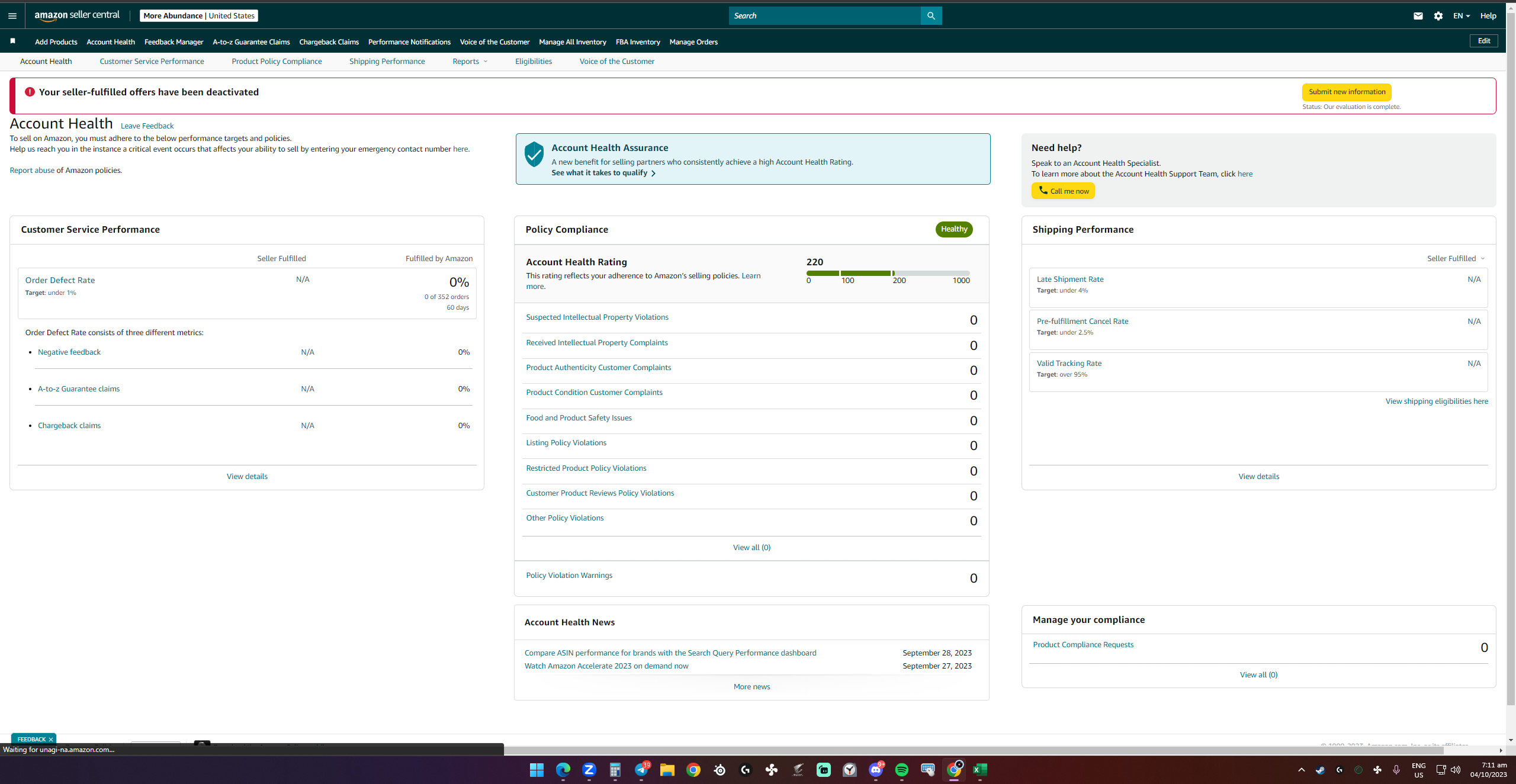The height and width of the screenshot is (784, 1516).
Task: Open the Chargeback claims metric link
Action: point(69,426)
